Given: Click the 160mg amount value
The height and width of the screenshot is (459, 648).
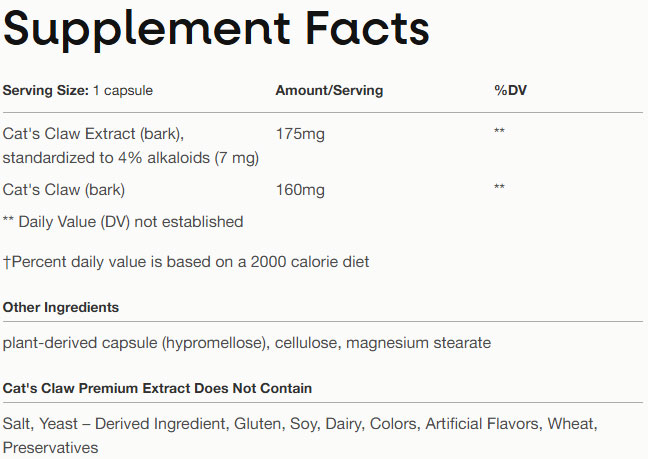Looking at the screenshot, I should (x=300, y=188).
